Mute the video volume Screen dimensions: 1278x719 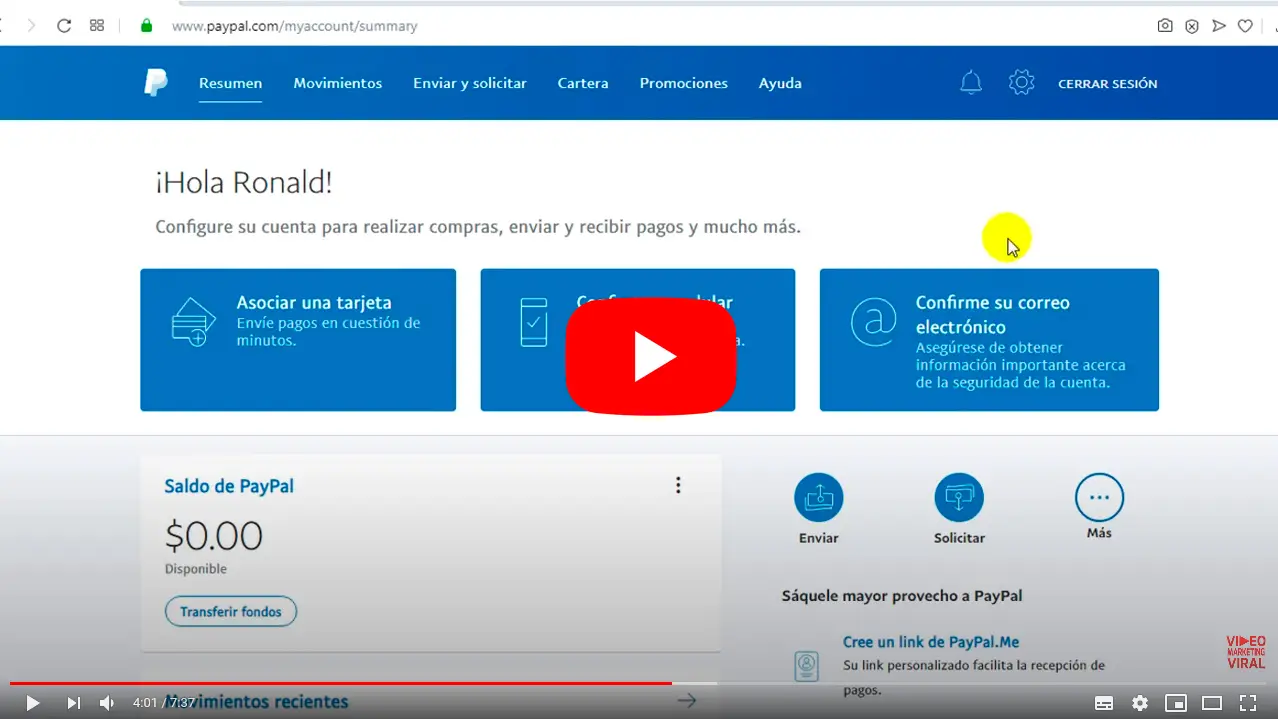[x=107, y=703]
